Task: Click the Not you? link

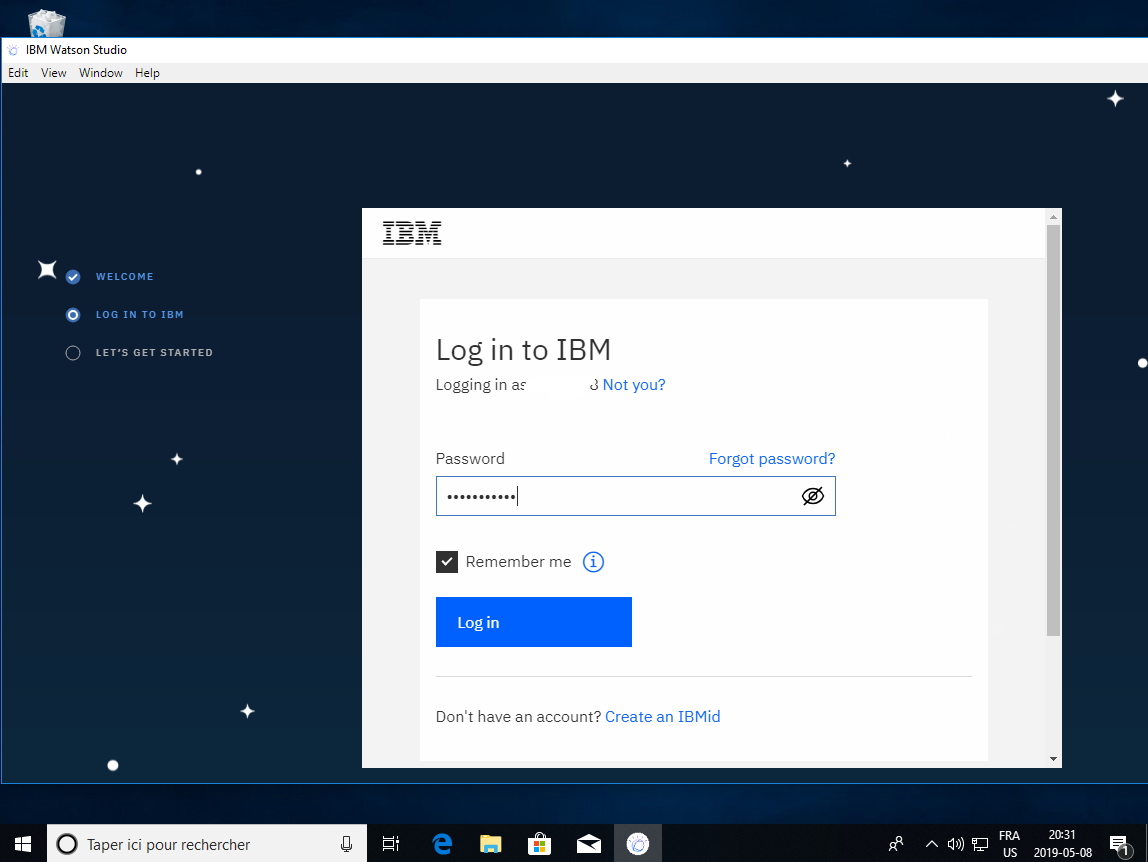Action: coord(633,385)
